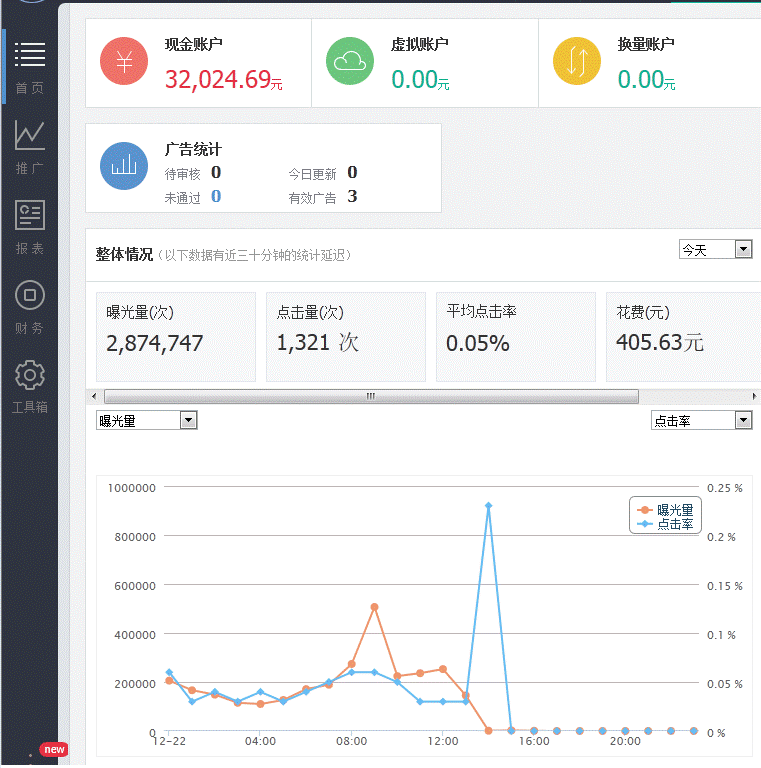Viewport: 761px width, 768px height.
Task: Click the horizontal scrollbar thumb
Action: (x=370, y=396)
